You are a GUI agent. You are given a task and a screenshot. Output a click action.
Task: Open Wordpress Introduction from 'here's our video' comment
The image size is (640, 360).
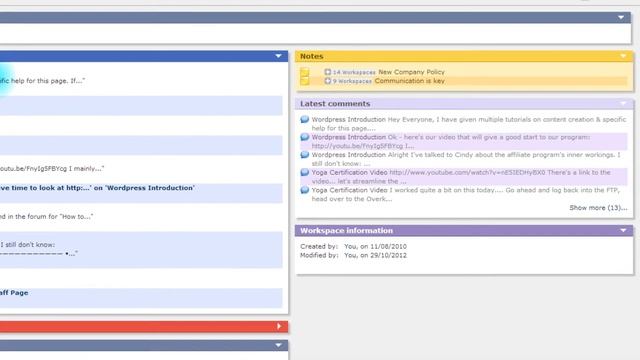[x=349, y=137]
